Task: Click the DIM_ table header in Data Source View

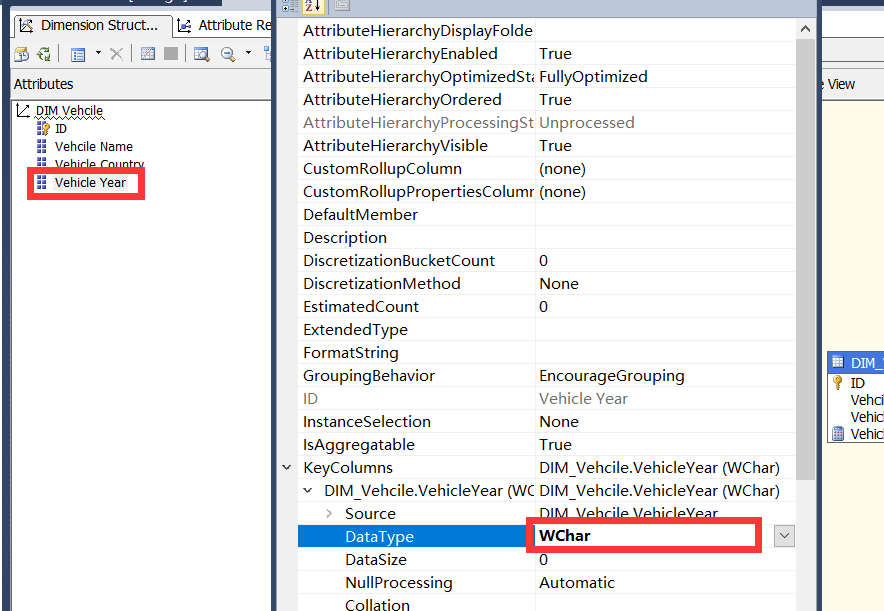Action: [855, 362]
